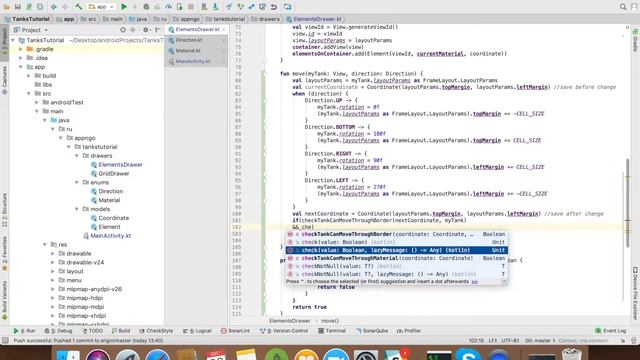
Task: Click the Attach debugger to process icon
Action: click(180, 7)
